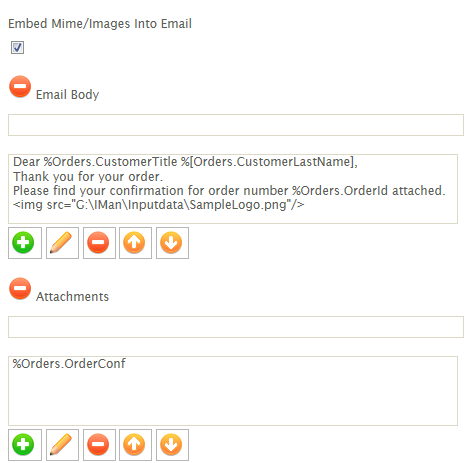This screenshot has height=463, width=472.
Task: Select the img src SampleLogo.png line
Action: click(158, 205)
